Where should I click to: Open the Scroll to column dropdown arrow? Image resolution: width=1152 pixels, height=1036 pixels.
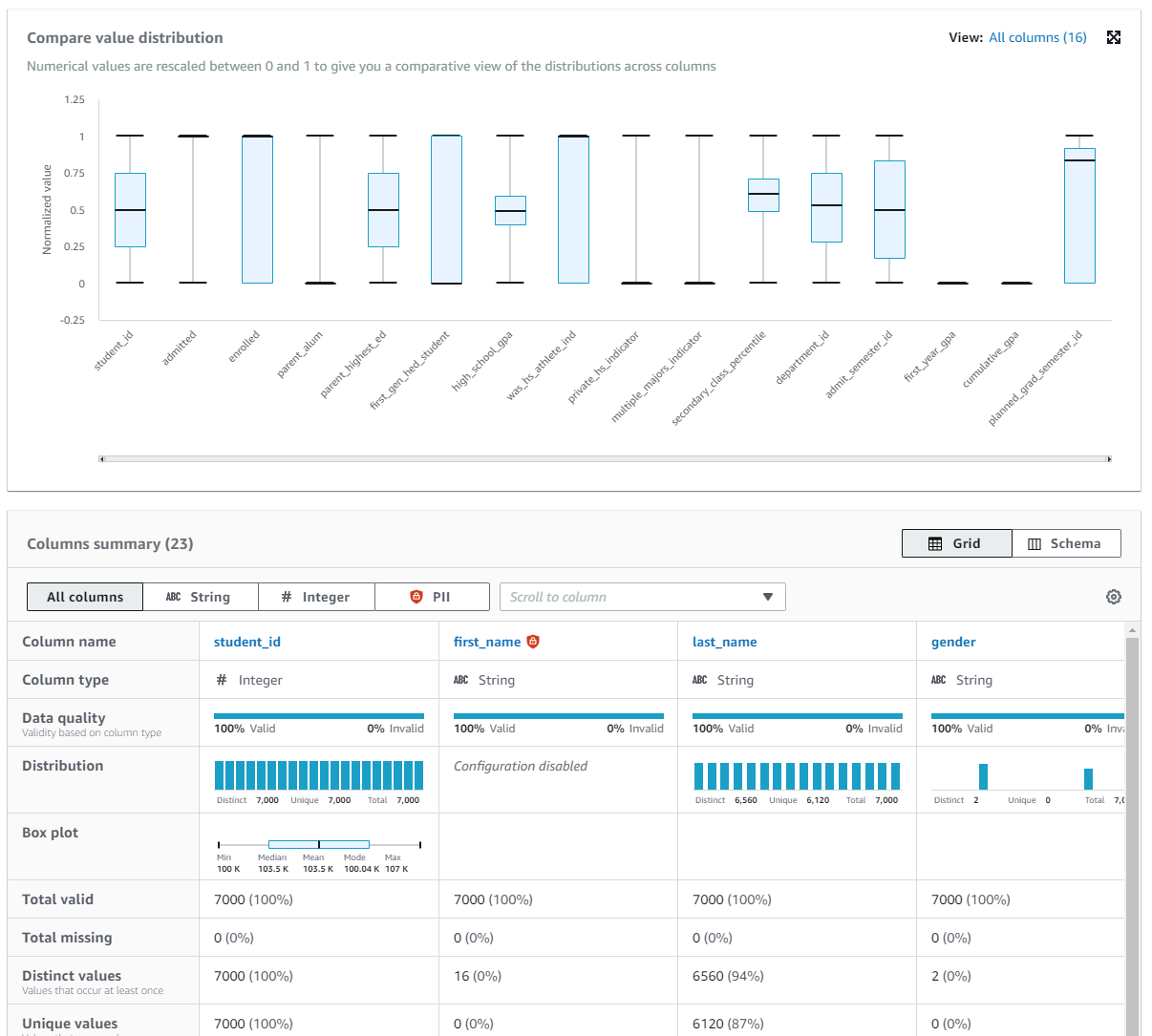click(x=768, y=597)
